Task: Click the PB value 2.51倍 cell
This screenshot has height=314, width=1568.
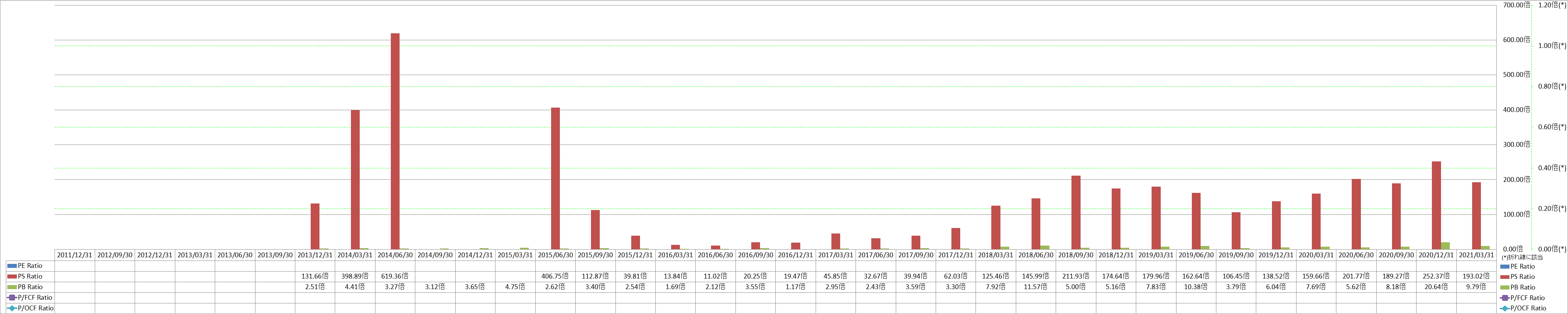Action: click(315, 287)
